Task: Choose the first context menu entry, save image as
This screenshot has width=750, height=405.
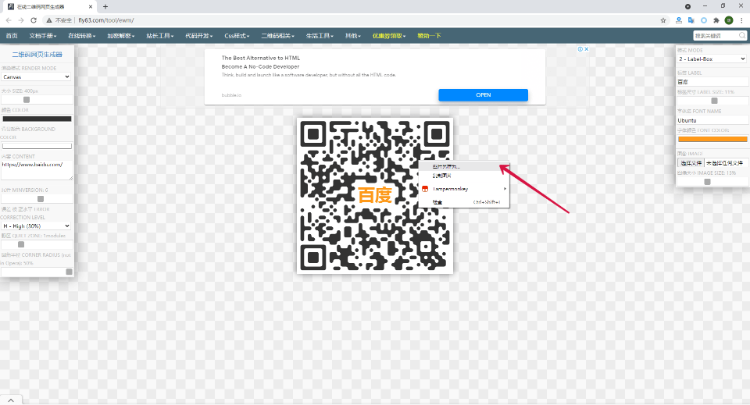Action: coord(464,166)
